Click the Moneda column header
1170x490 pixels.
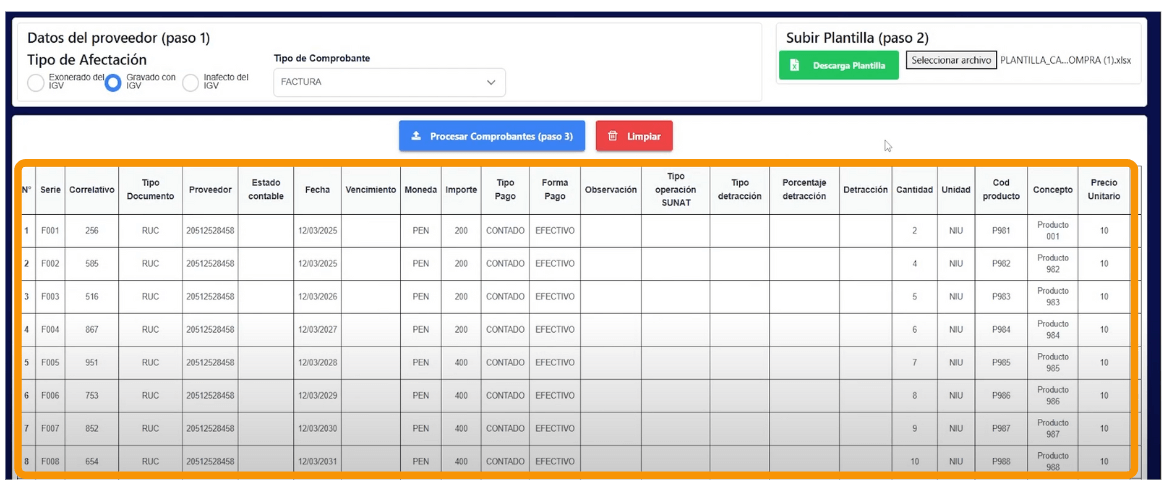coord(421,190)
